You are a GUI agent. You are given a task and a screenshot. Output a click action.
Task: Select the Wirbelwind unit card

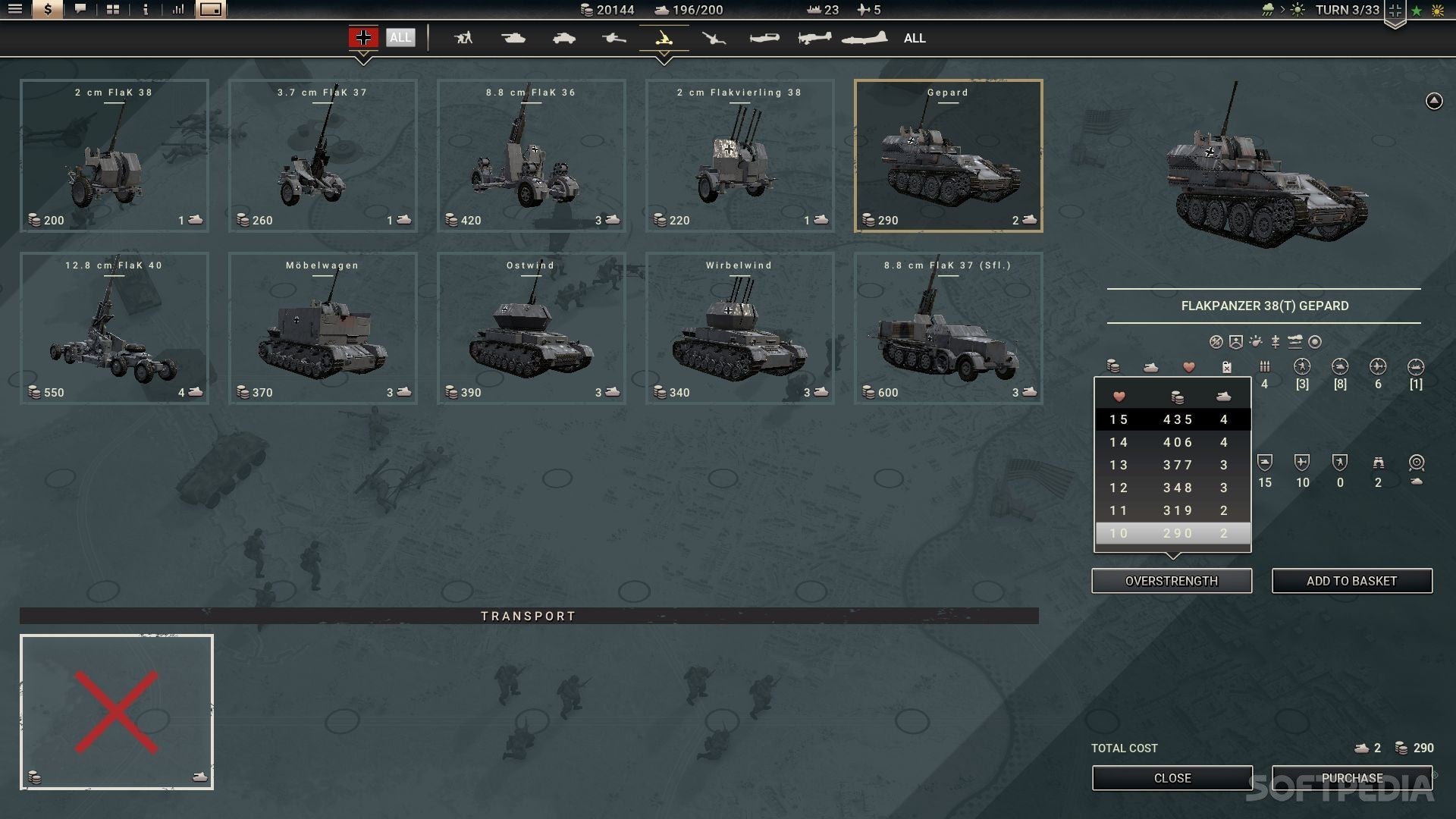pos(739,328)
